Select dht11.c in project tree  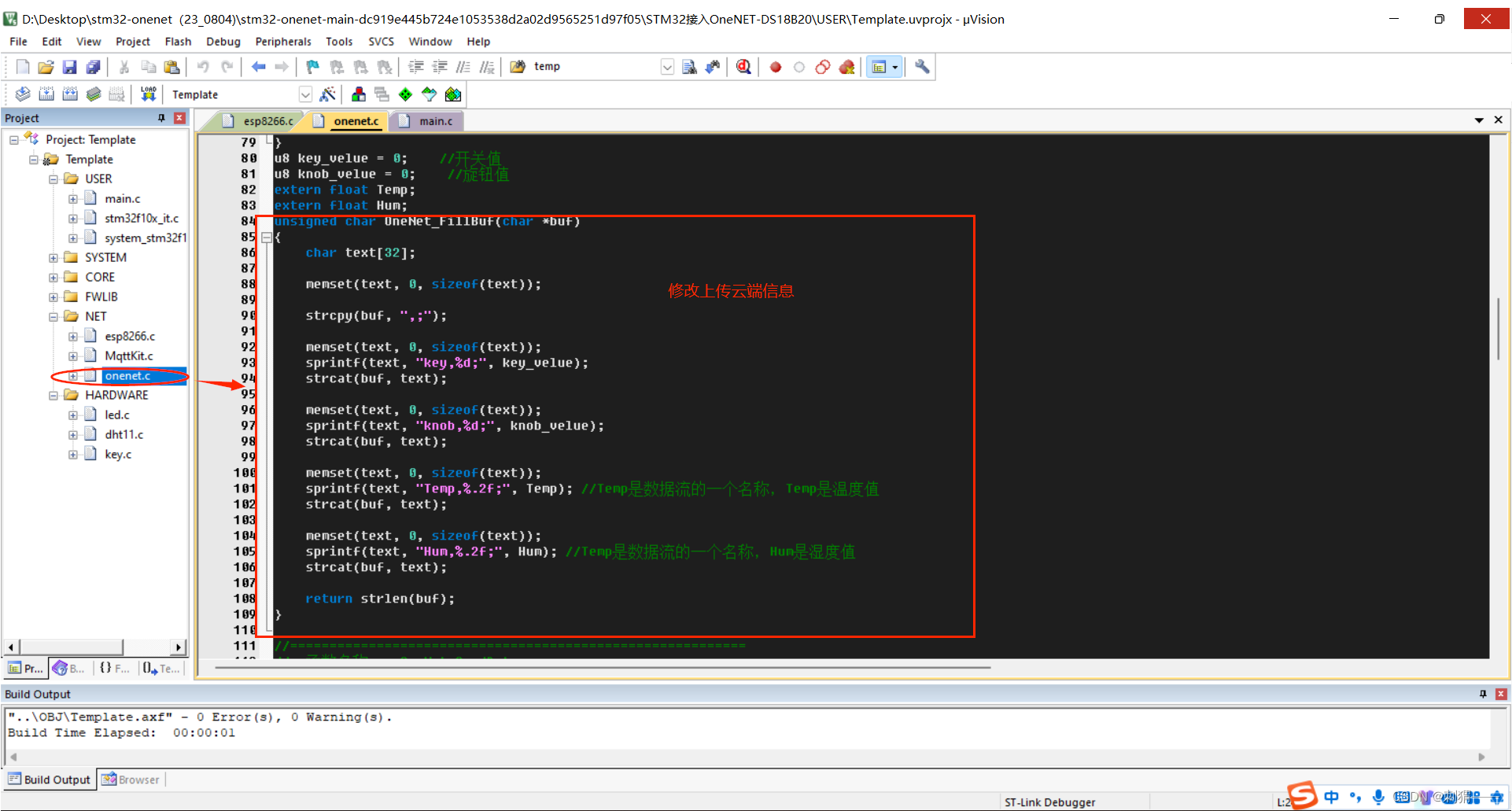pyautogui.click(x=124, y=434)
